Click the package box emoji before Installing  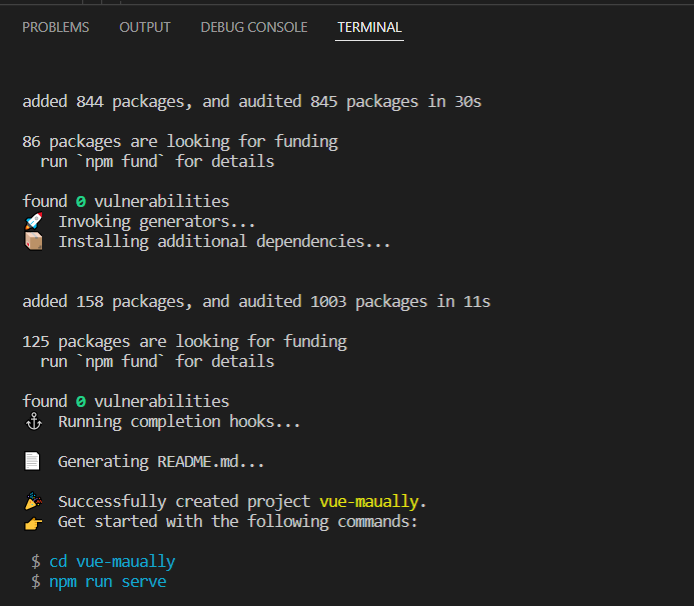34,241
